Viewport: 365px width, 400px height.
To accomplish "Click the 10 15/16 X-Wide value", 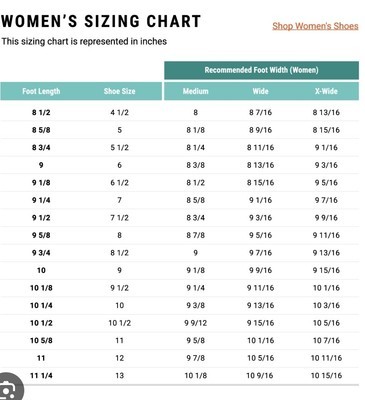I will 326,376.
